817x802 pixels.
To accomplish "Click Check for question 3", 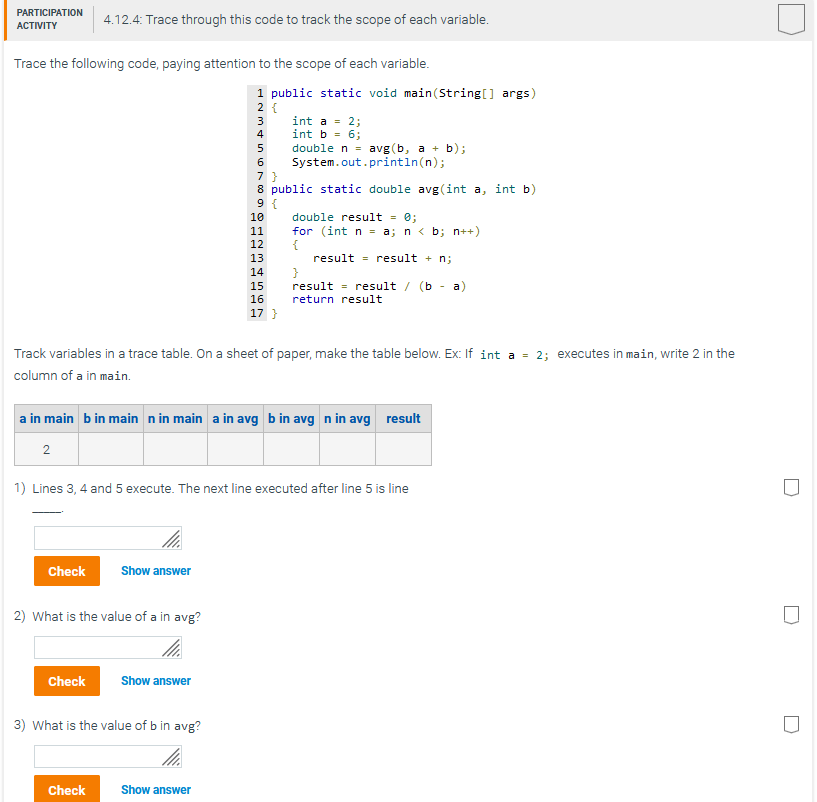I will (x=66, y=789).
